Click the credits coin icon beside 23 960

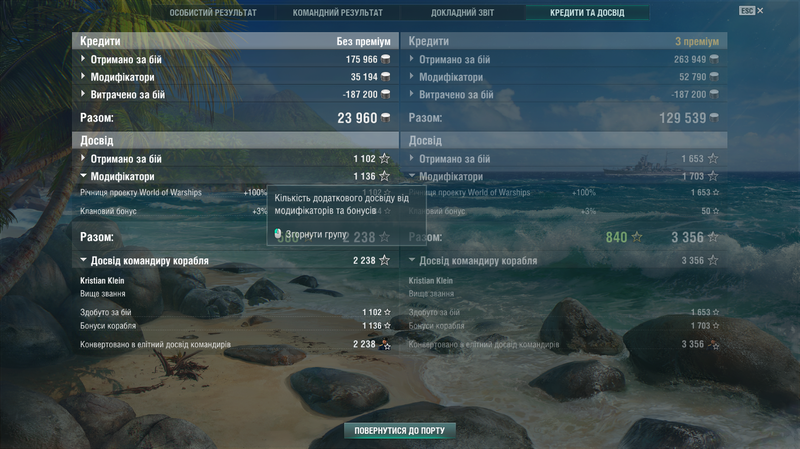coord(386,118)
